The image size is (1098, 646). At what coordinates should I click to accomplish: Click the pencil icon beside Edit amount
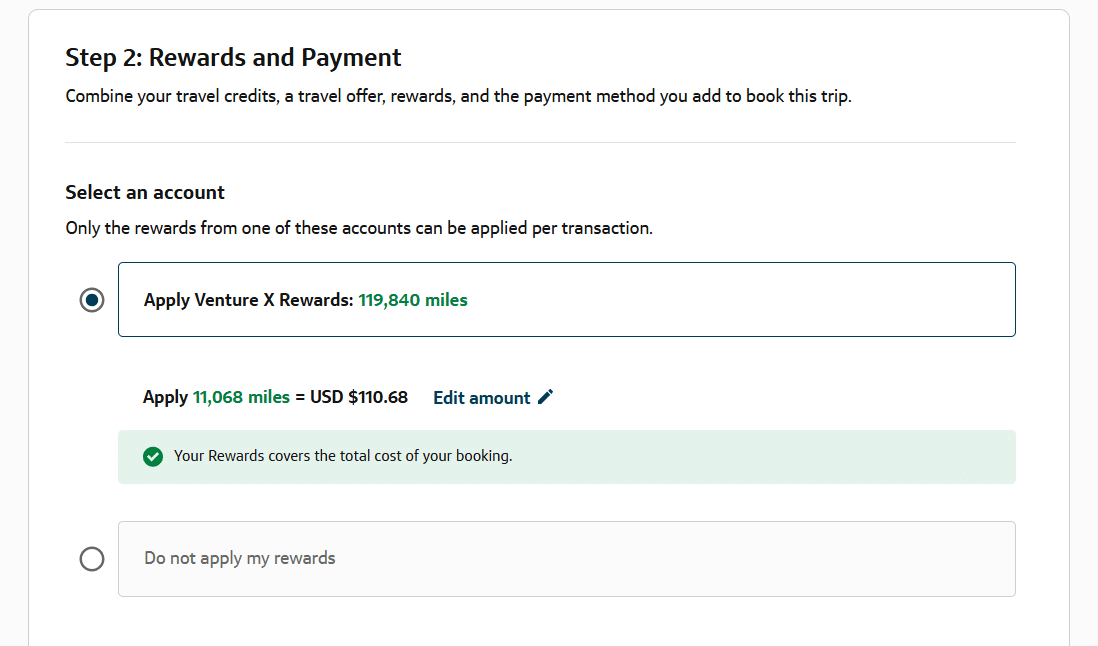tap(545, 397)
